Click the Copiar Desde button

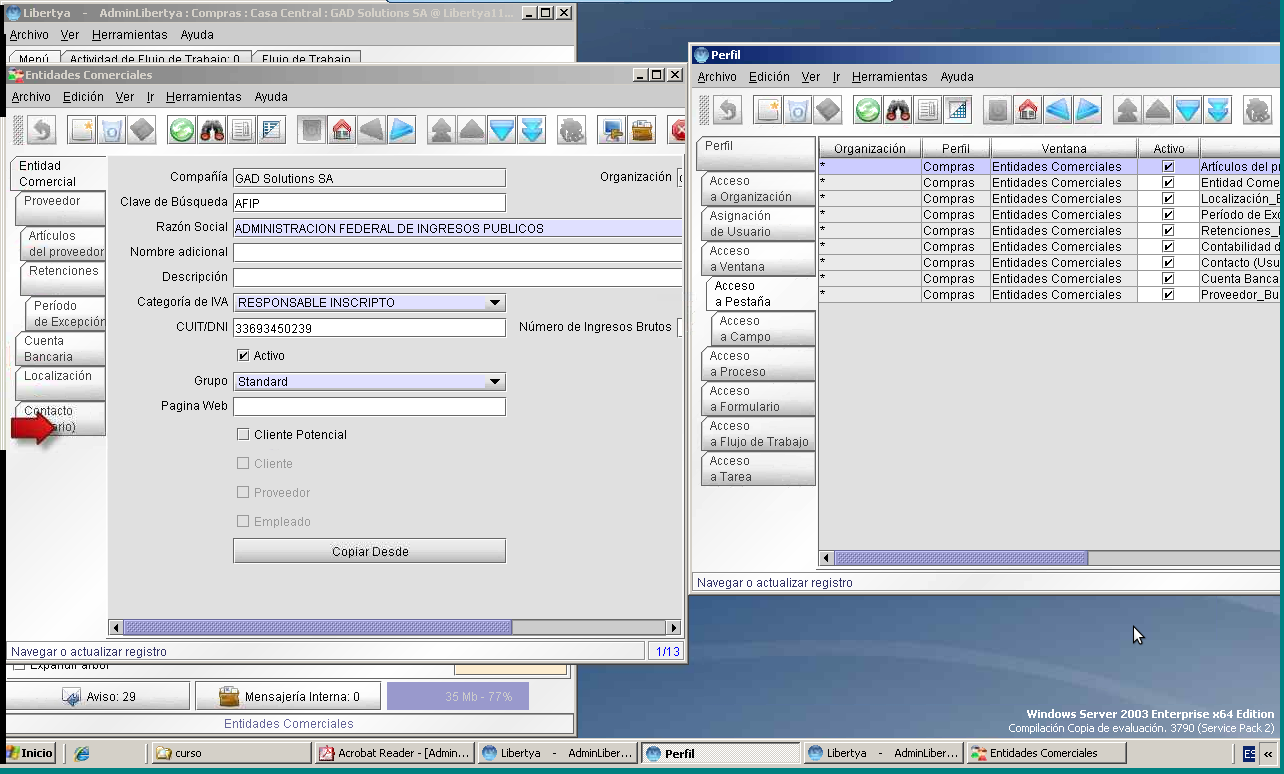coord(369,551)
